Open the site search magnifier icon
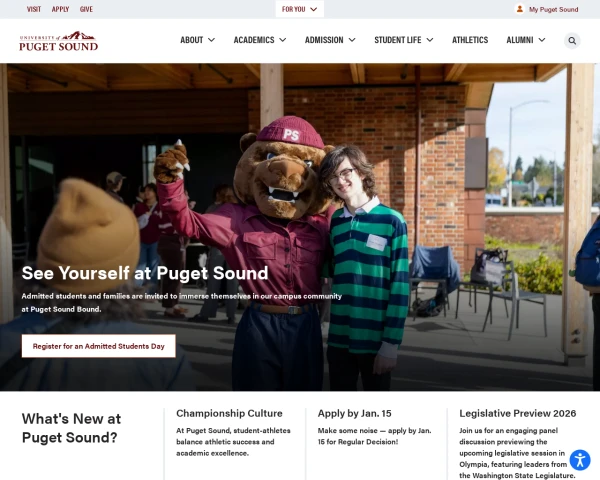The image size is (600, 480). tap(572, 41)
